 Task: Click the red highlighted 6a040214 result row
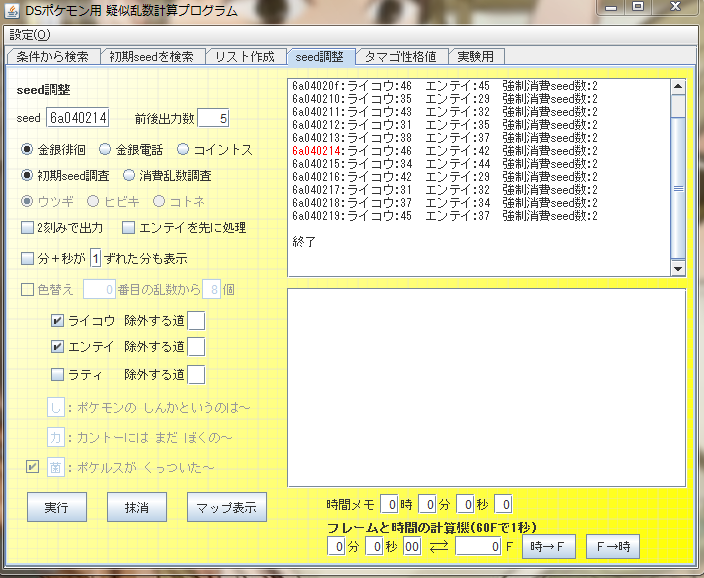[x=444, y=151]
